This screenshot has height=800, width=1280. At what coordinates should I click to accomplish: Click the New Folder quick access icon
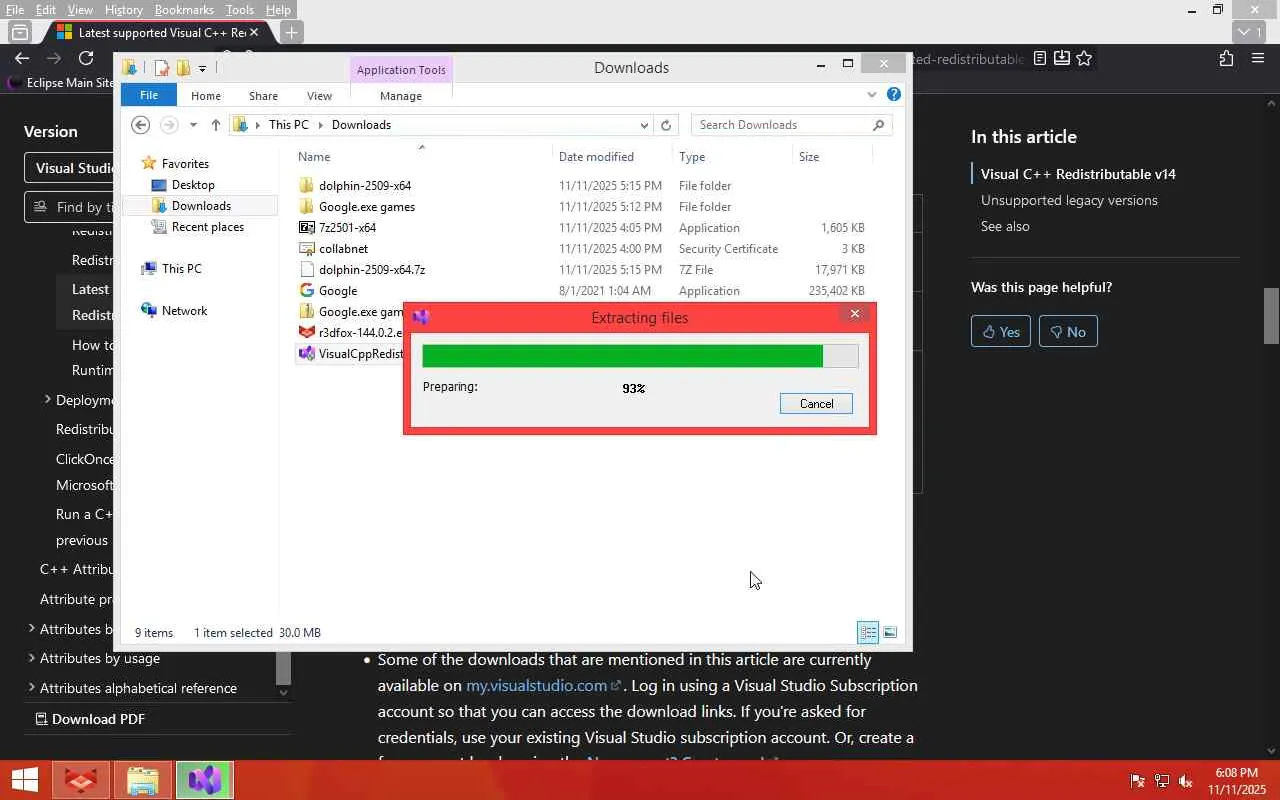(x=183, y=68)
